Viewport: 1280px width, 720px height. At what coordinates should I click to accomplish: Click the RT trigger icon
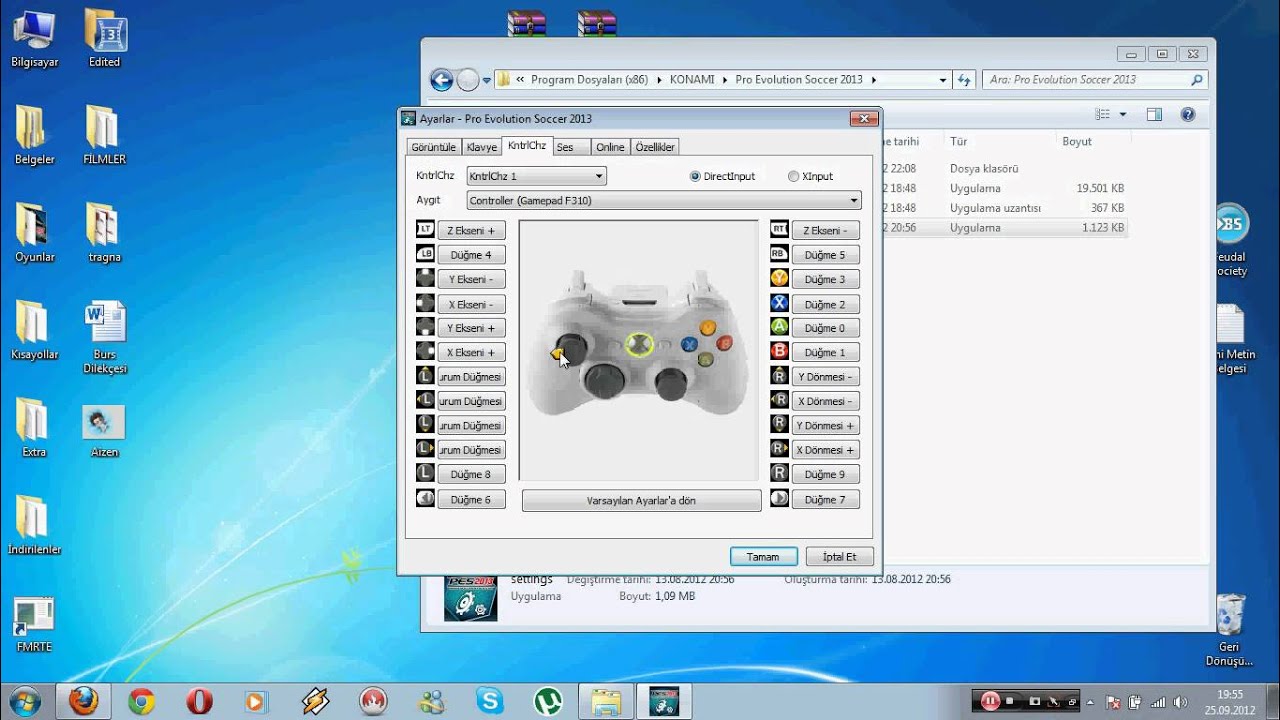[779, 230]
